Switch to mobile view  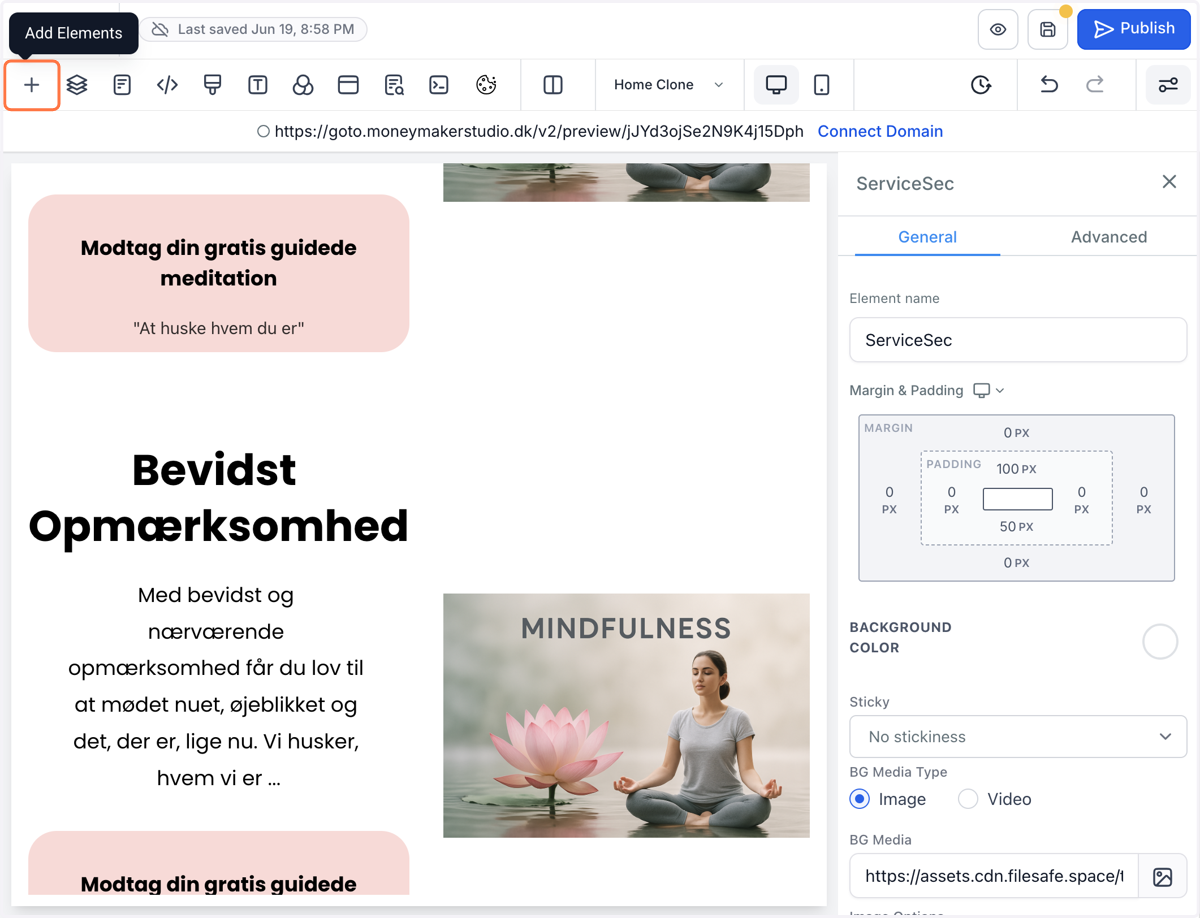pyautogui.click(x=822, y=85)
